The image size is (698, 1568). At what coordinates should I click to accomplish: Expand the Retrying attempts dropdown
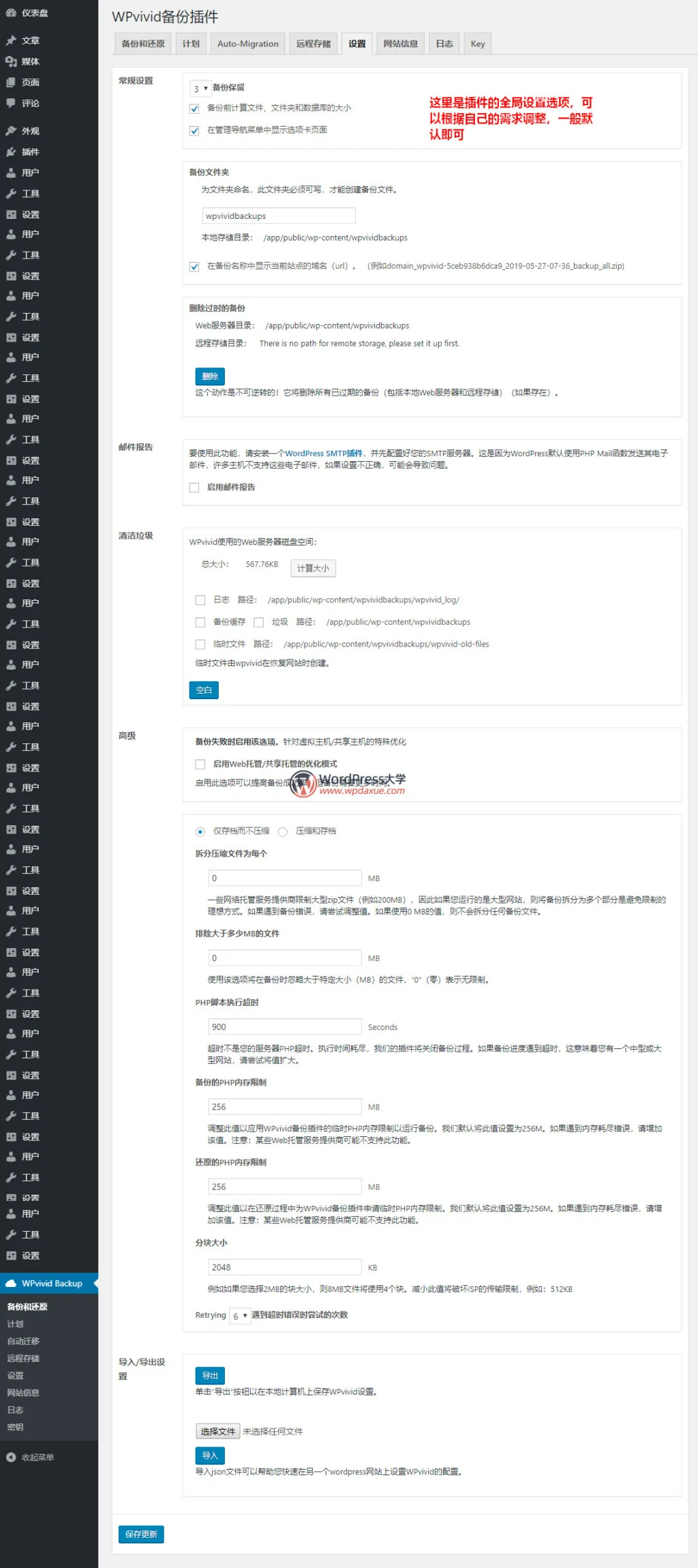click(x=240, y=1316)
